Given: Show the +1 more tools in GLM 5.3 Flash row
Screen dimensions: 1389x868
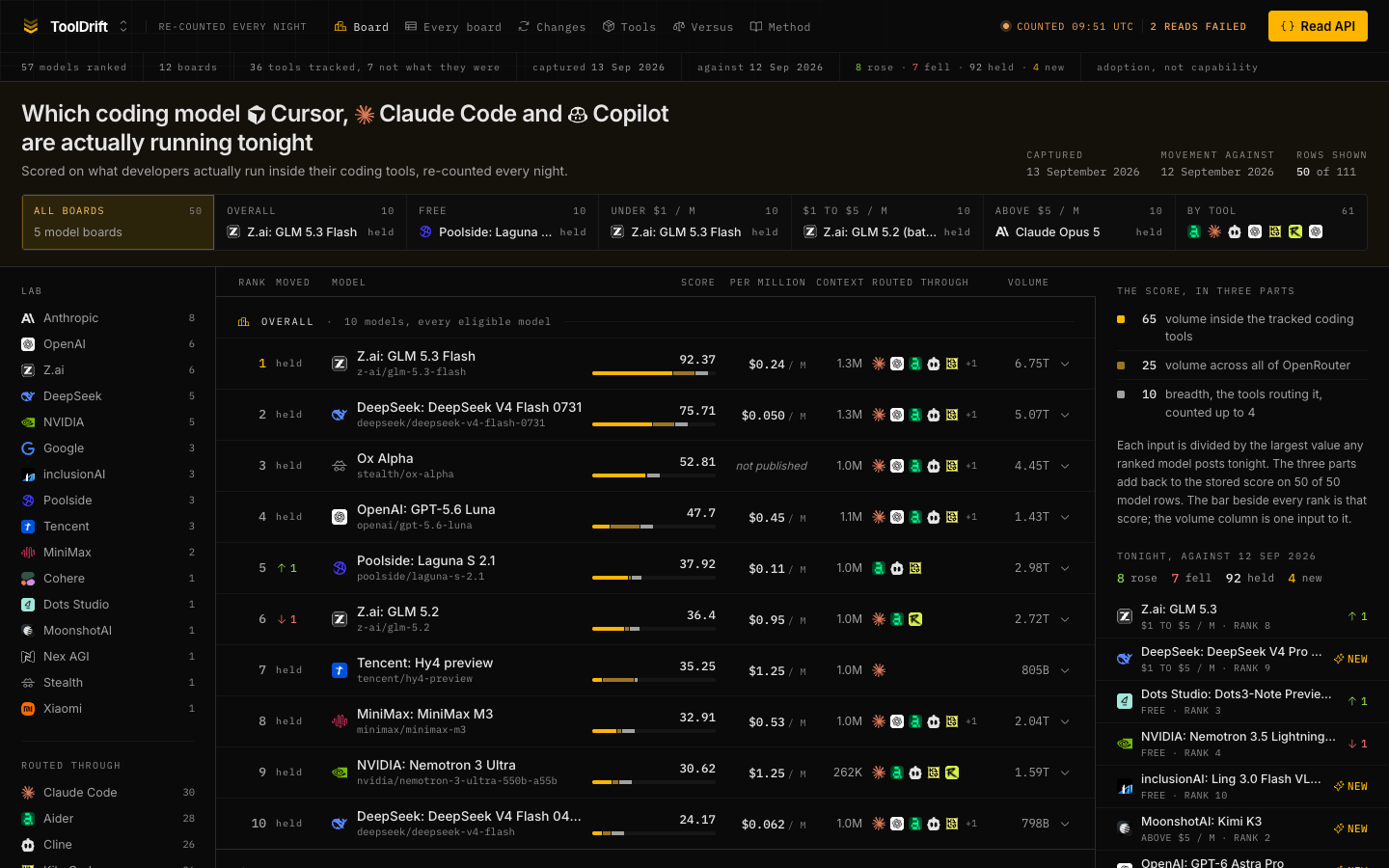Looking at the screenshot, I should coord(971,364).
